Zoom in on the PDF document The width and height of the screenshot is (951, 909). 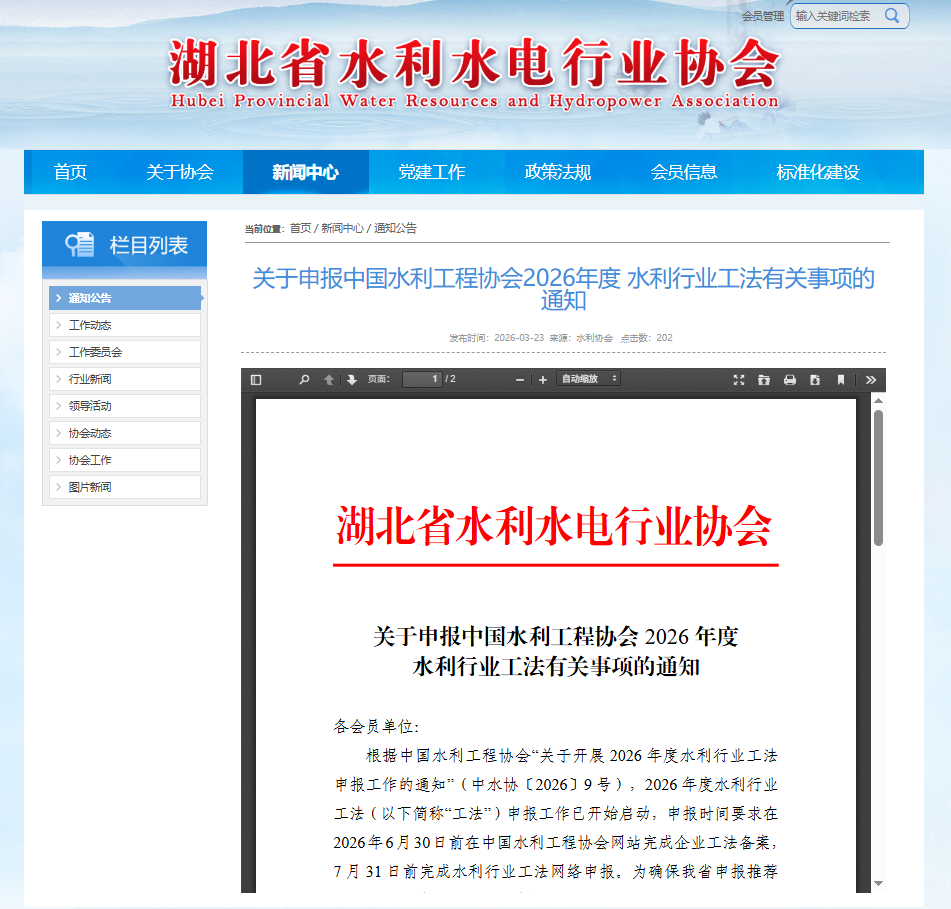point(542,380)
